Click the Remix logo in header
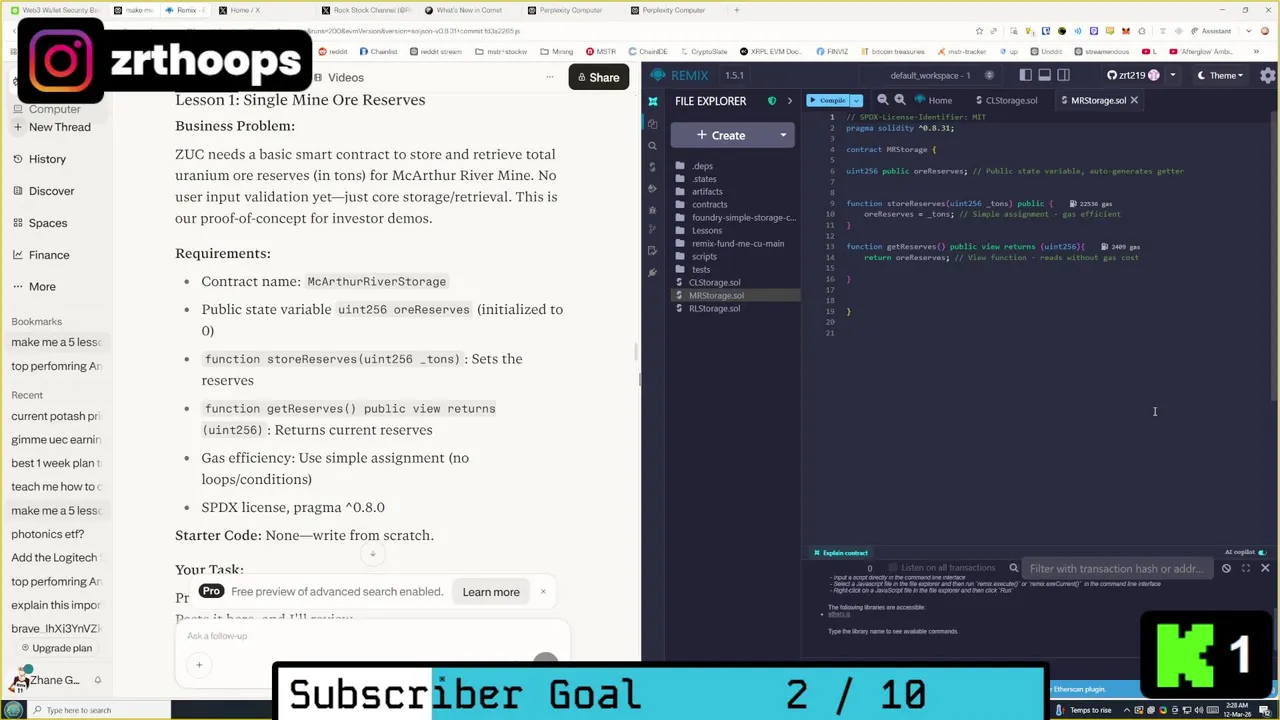 click(x=657, y=75)
